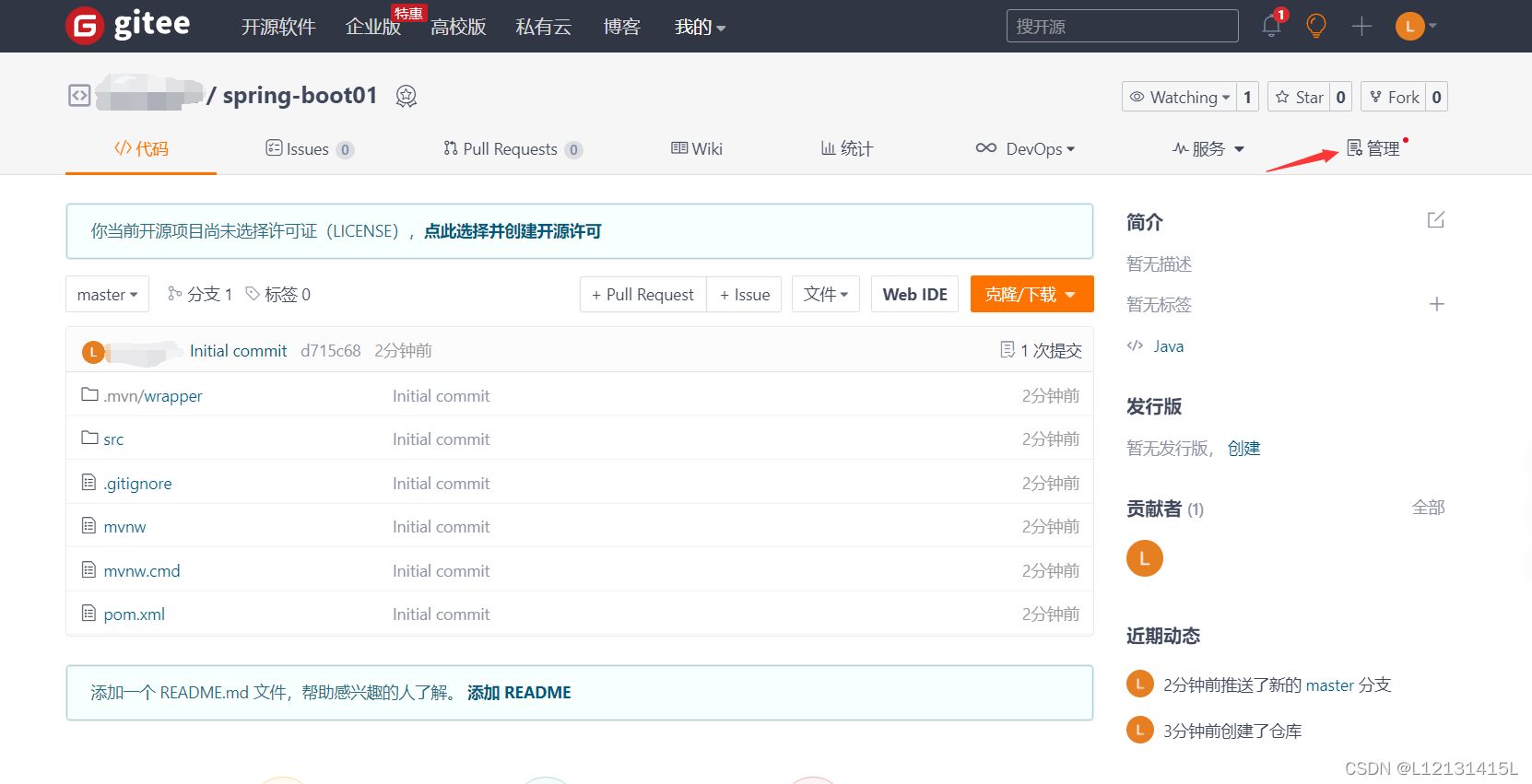Click 全部 beside 贡献者

[1428, 508]
